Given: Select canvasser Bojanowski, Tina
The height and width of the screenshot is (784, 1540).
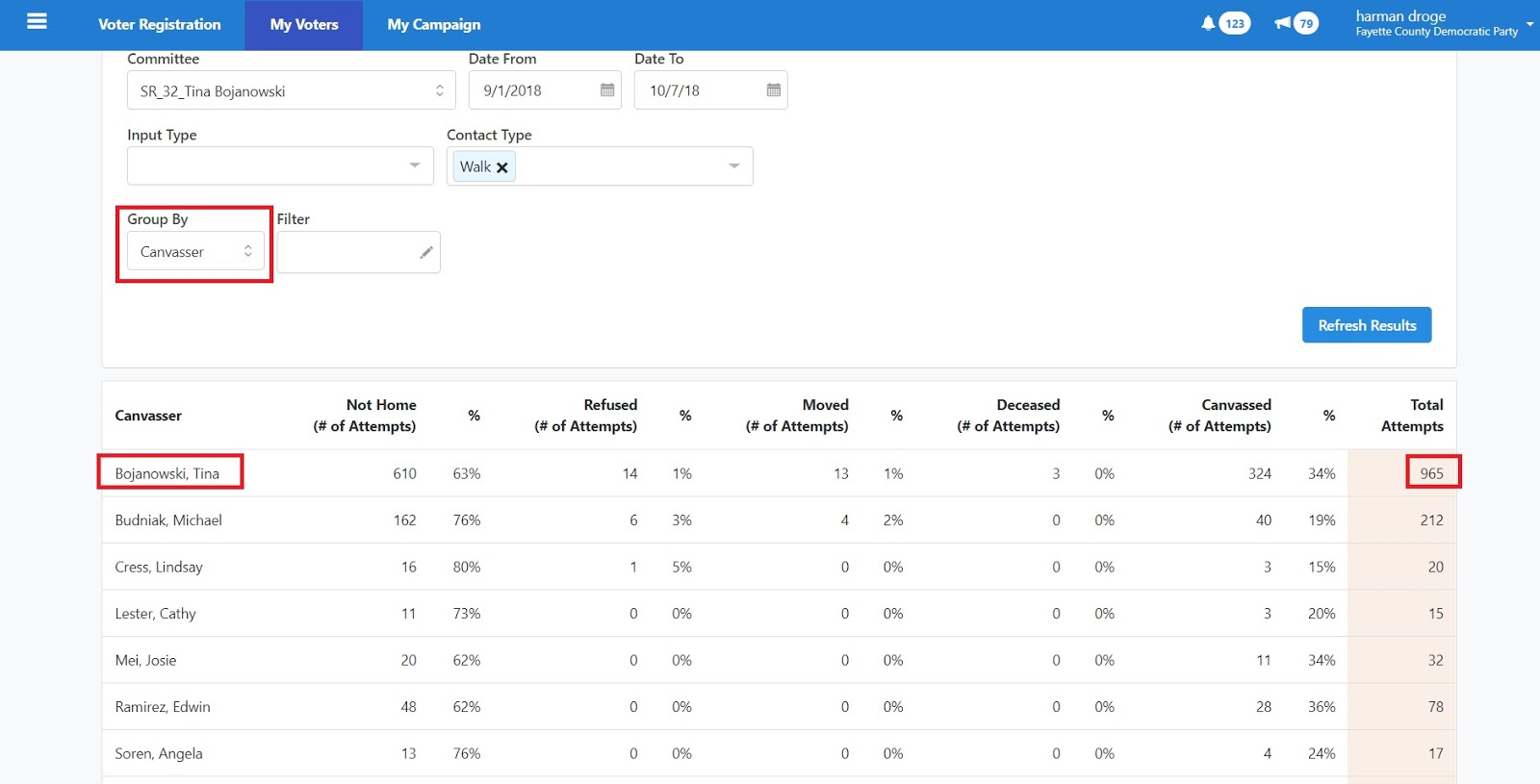Looking at the screenshot, I should 167,473.
